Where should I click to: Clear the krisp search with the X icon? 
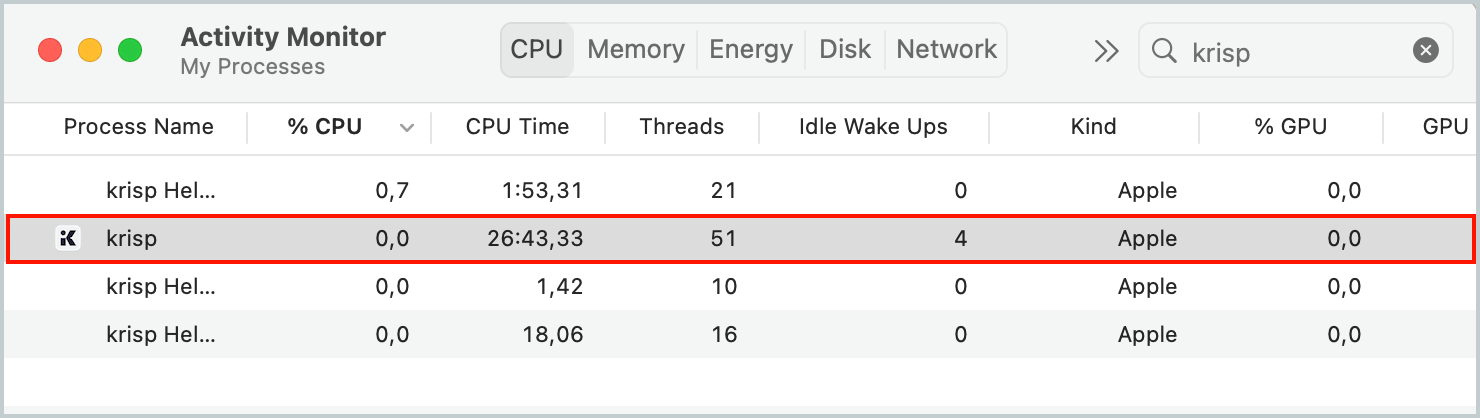click(x=1426, y=50)
